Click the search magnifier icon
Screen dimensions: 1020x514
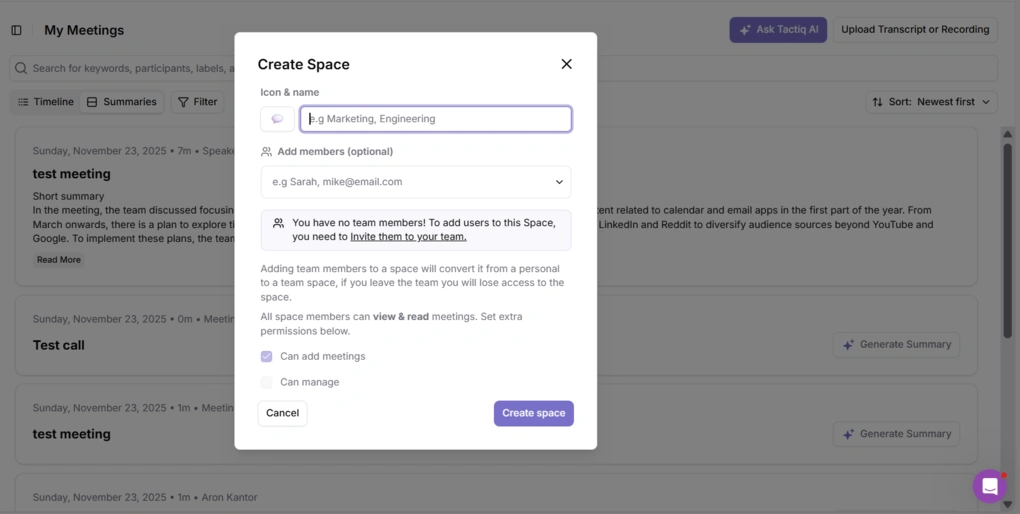point(20,68)
